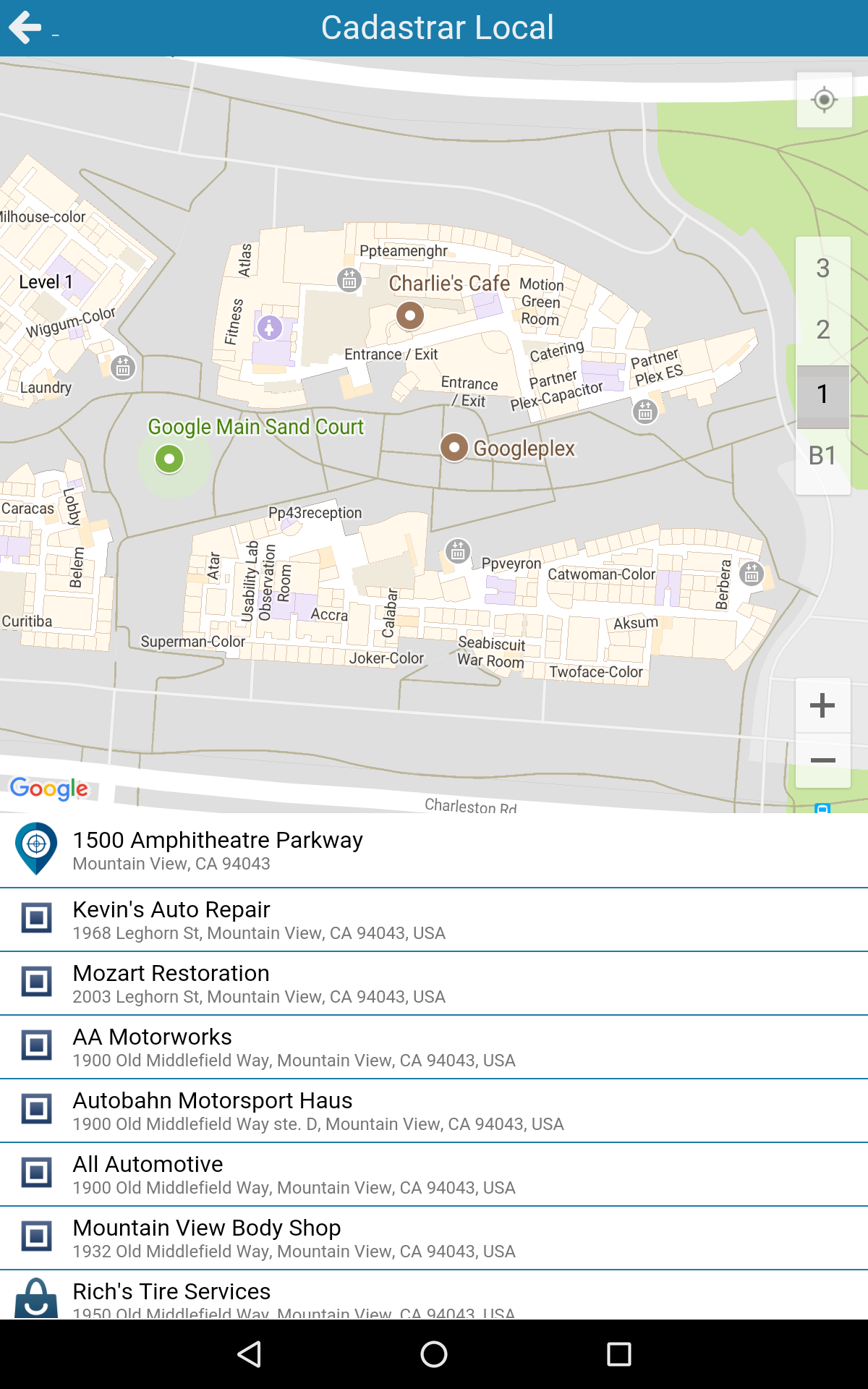Open Google logo on map
Viewport: 868px width, 1389px height.
coord(49,789)
